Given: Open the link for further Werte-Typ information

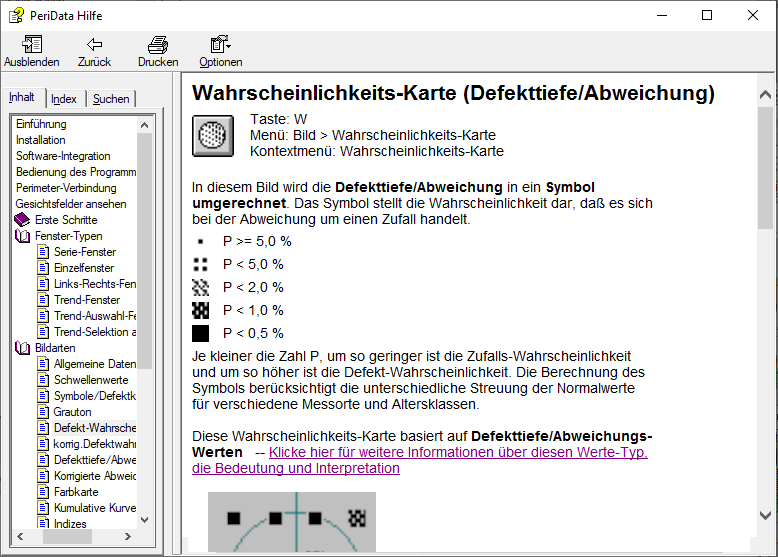Looking at the screenshot, I should pyautogui.click(x=458, y=452).
